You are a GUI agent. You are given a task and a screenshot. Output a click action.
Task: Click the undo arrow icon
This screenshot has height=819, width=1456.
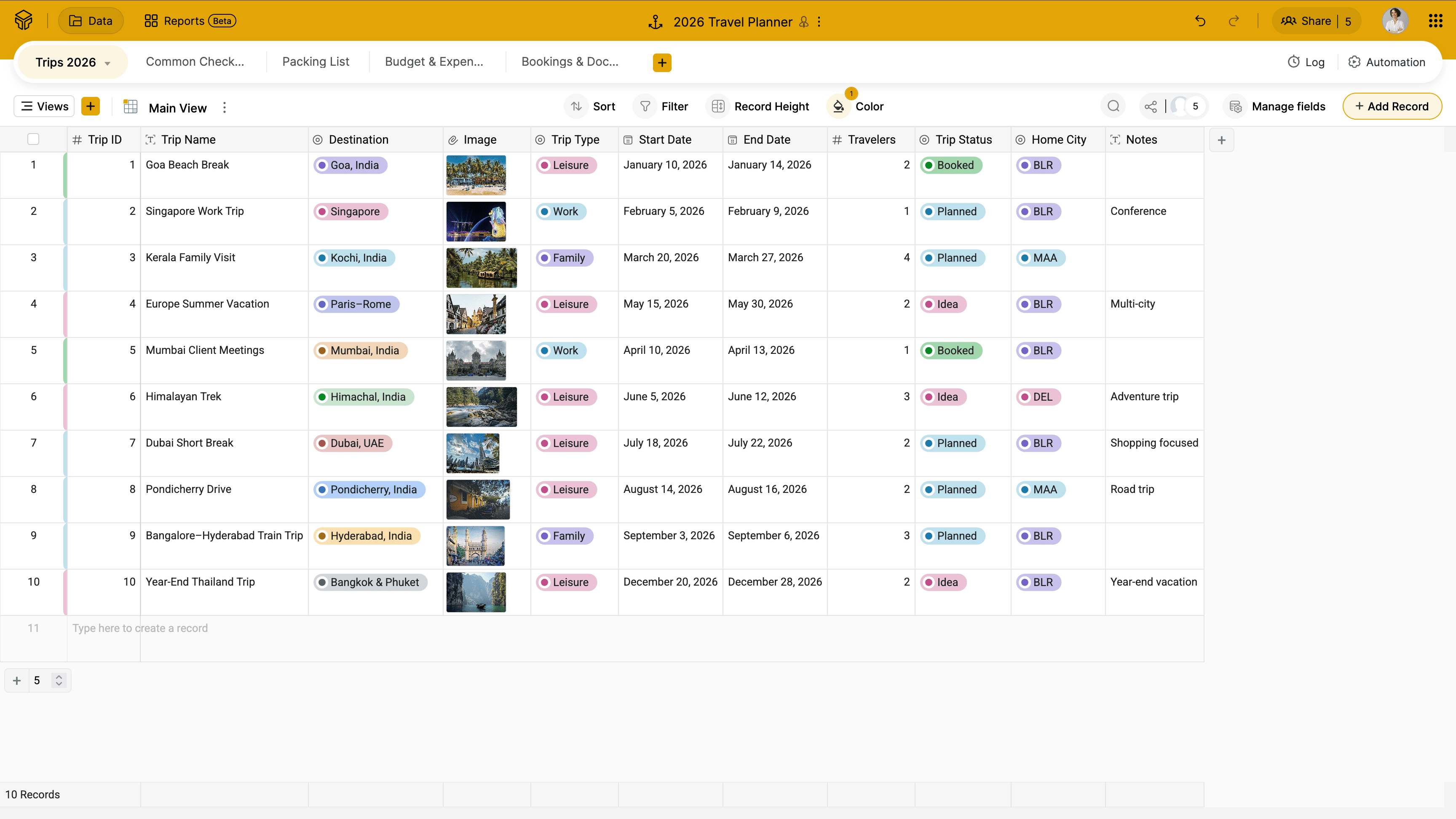click(x=1200, y=21)
